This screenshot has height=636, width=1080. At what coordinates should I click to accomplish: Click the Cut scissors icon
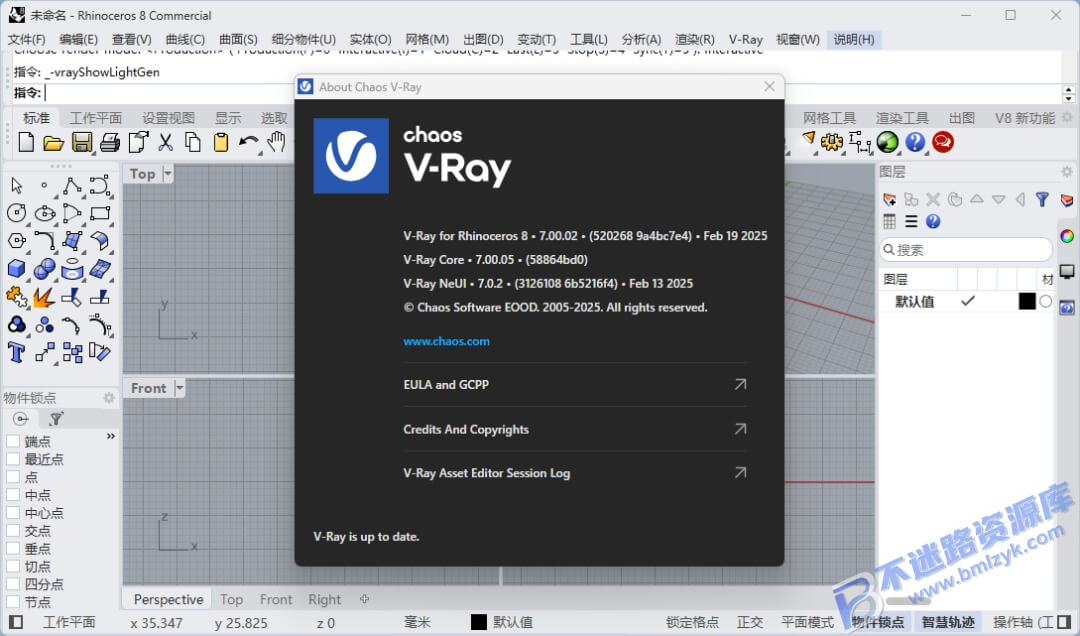(165, 143)
